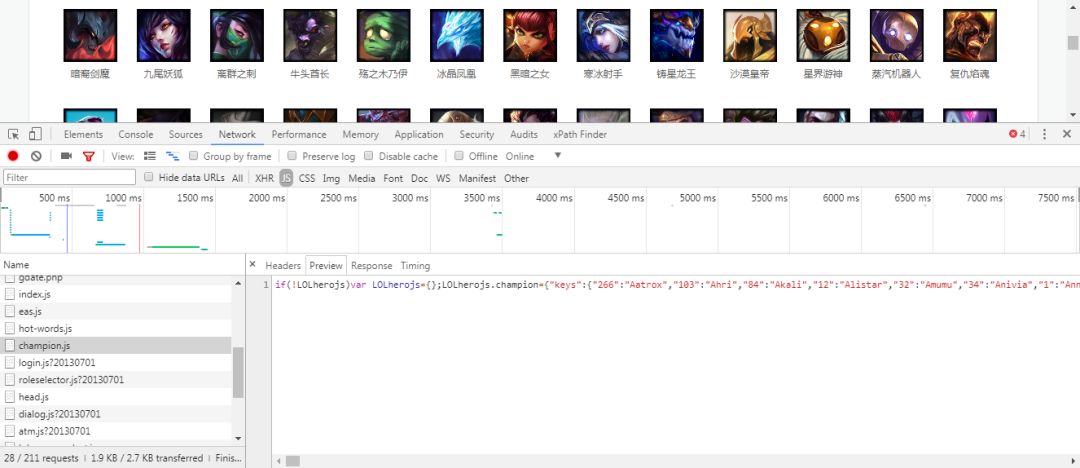Filter requests by Font

click(393, 178)
